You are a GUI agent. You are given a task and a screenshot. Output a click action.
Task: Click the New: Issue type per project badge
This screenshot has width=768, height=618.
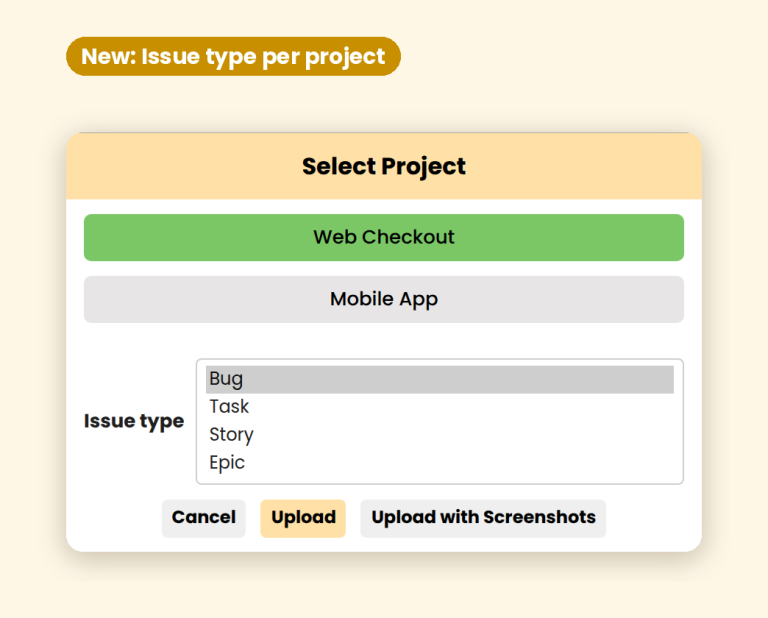pos(233,56)
